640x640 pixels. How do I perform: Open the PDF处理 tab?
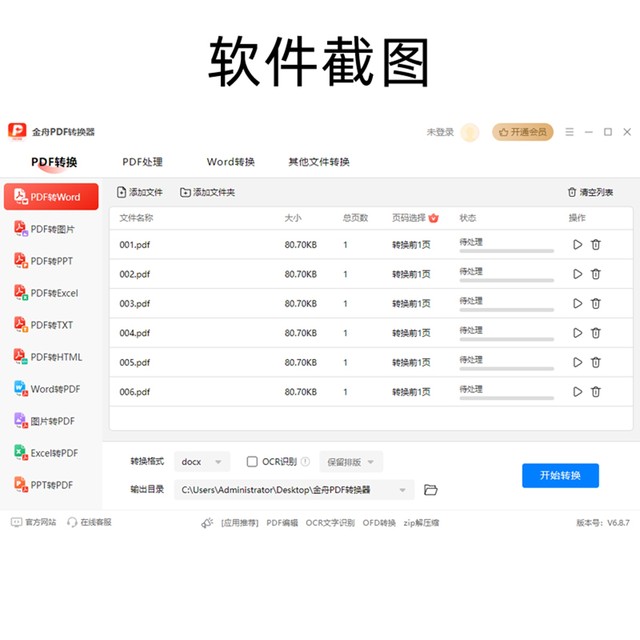(x=142, y=162)
